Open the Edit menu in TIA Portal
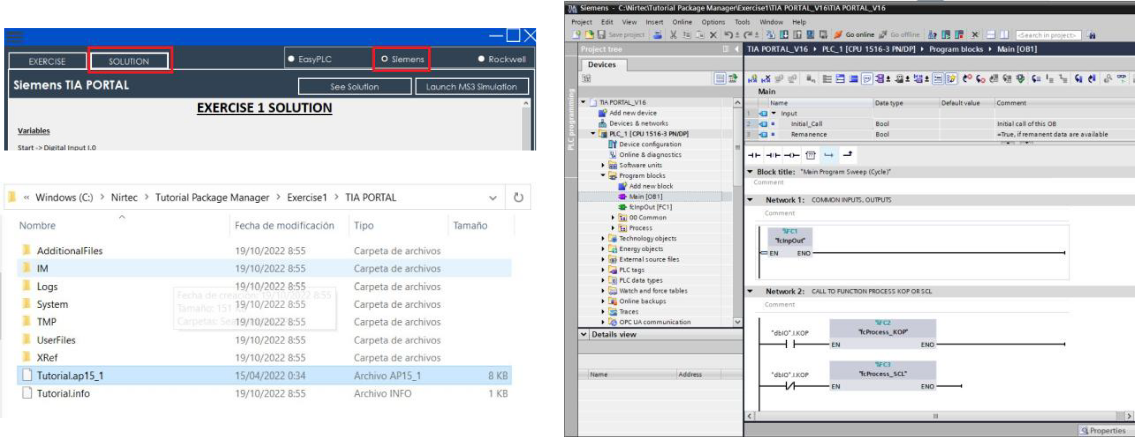This screenshot has width=1135, height=437. pos(607,22)
